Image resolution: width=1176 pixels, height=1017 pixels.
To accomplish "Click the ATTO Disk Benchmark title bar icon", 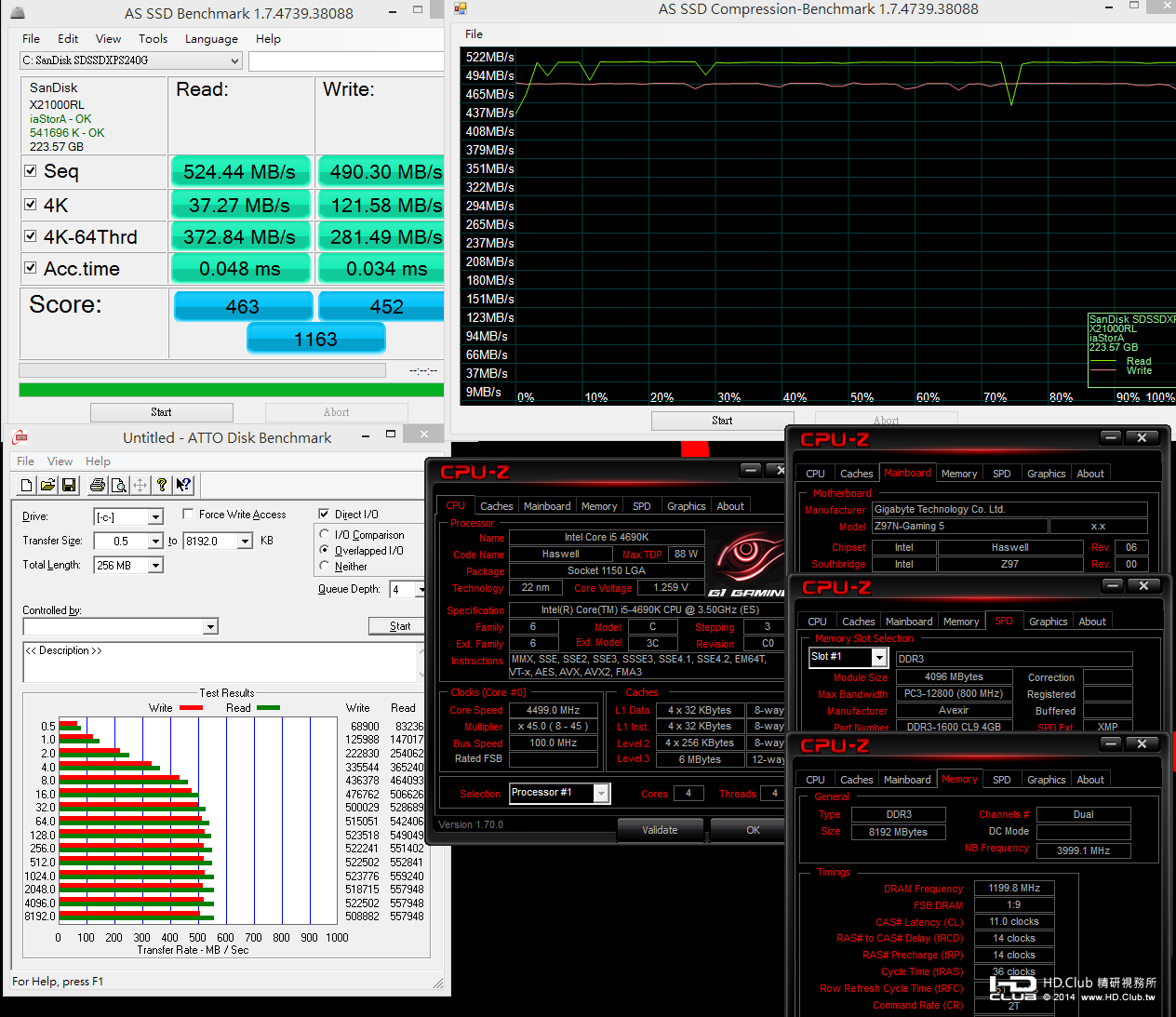I will [20, 437].
